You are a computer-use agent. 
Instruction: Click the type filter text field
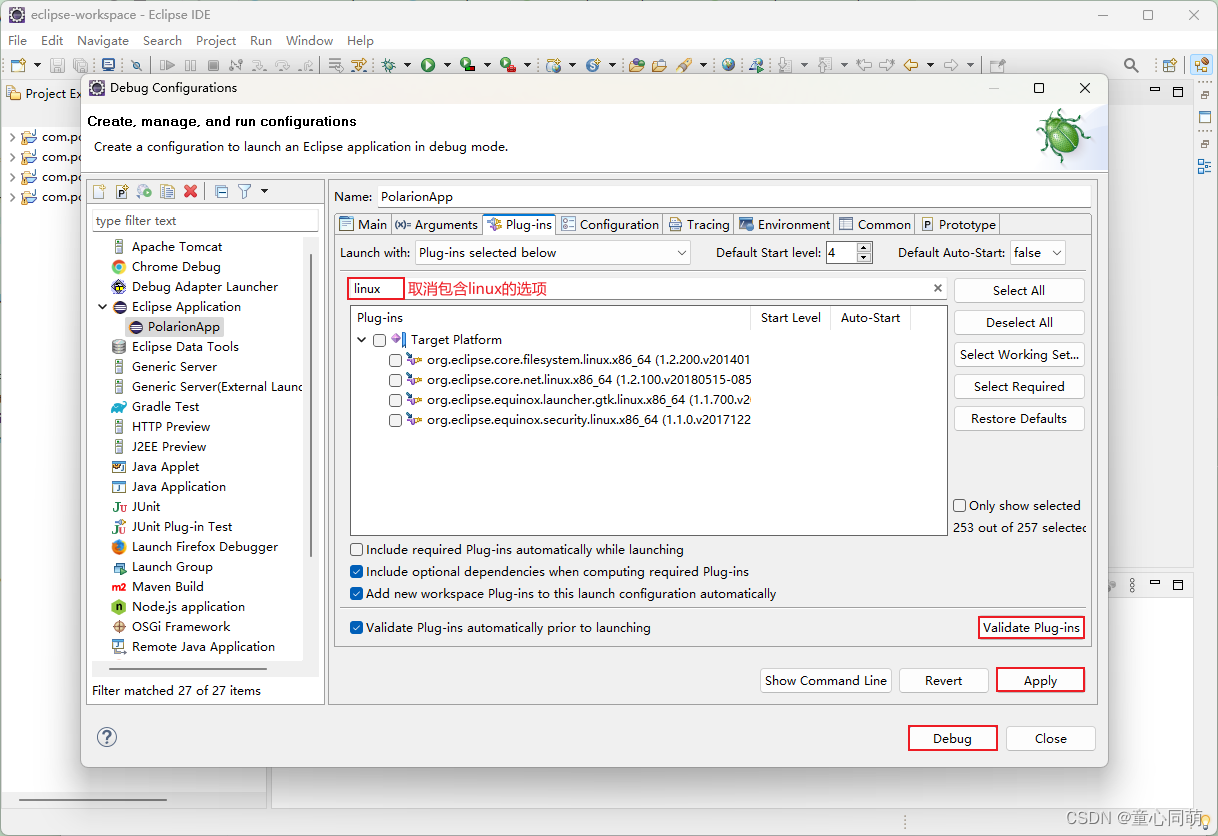(205, 220)
